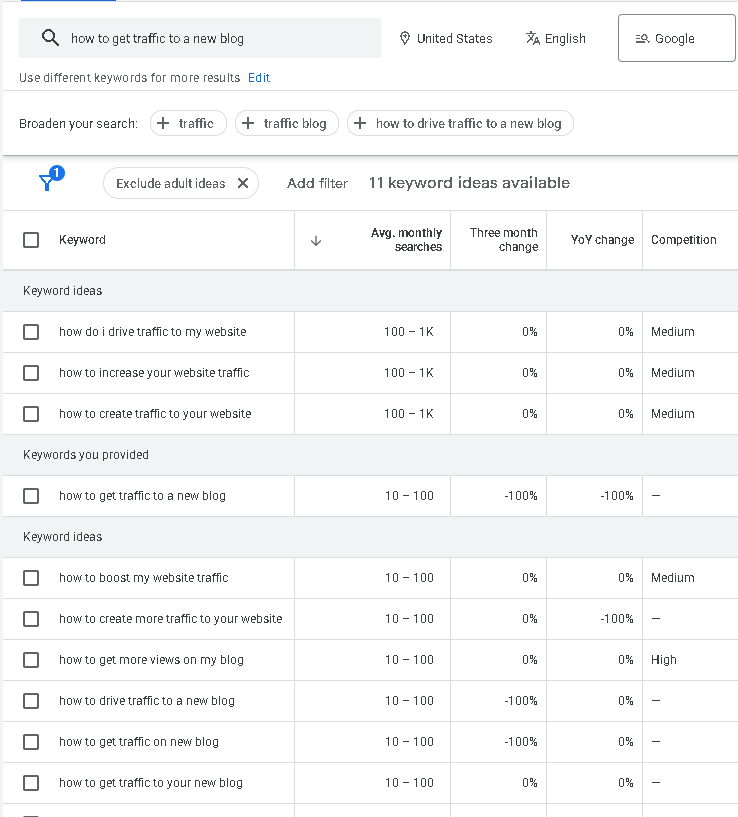Click the keyword search input field
The width and height of the screenshot is (738, 817).
[200, 38]
